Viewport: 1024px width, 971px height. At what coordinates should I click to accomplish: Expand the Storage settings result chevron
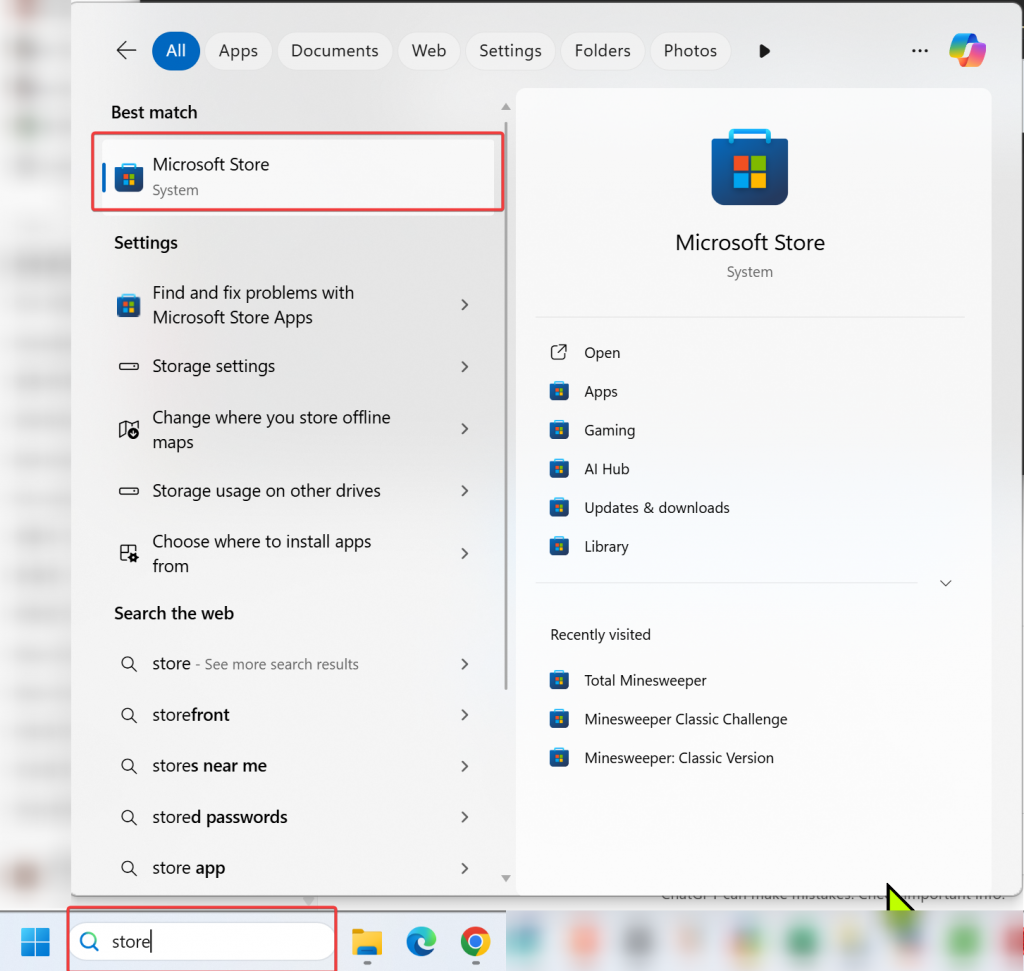[465, 367]
